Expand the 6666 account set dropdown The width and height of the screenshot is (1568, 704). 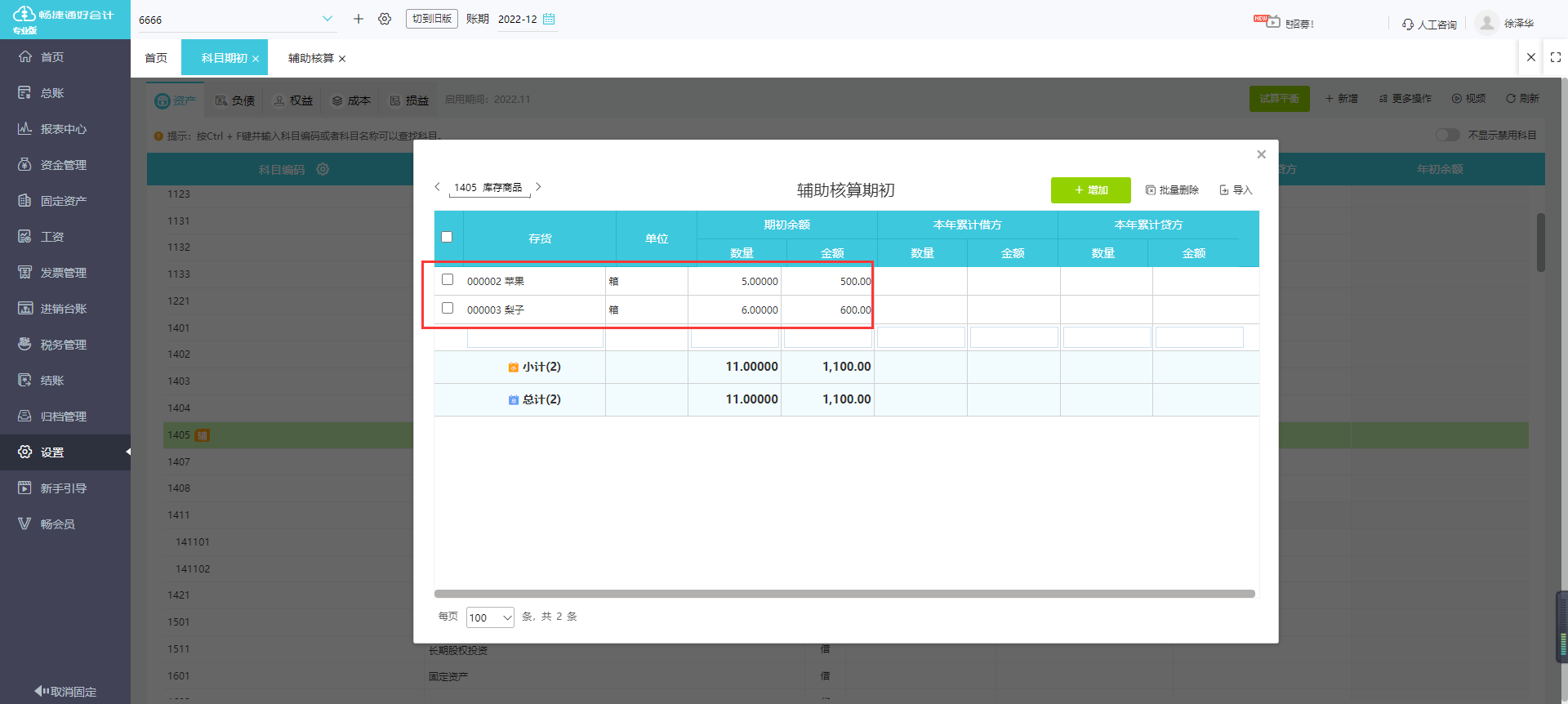(x=327, y=19)
